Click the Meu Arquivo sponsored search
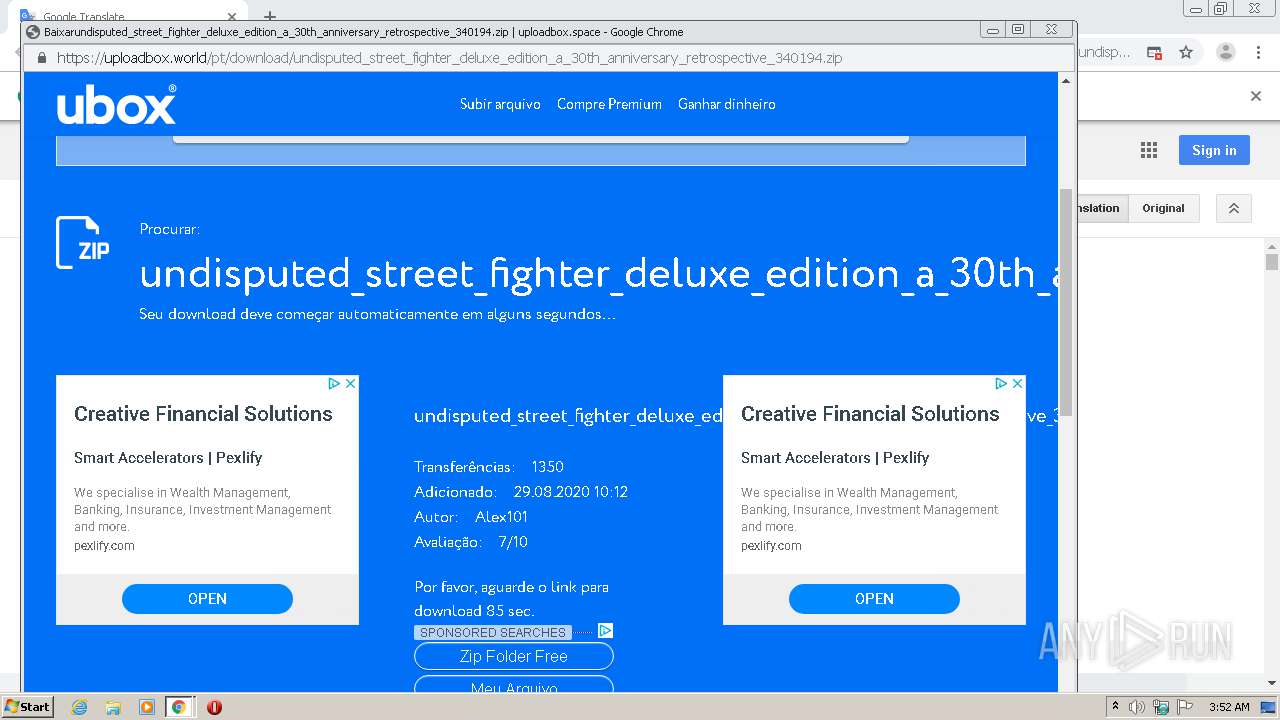The width and height of the screenshot is (1280, 720). 514,686
